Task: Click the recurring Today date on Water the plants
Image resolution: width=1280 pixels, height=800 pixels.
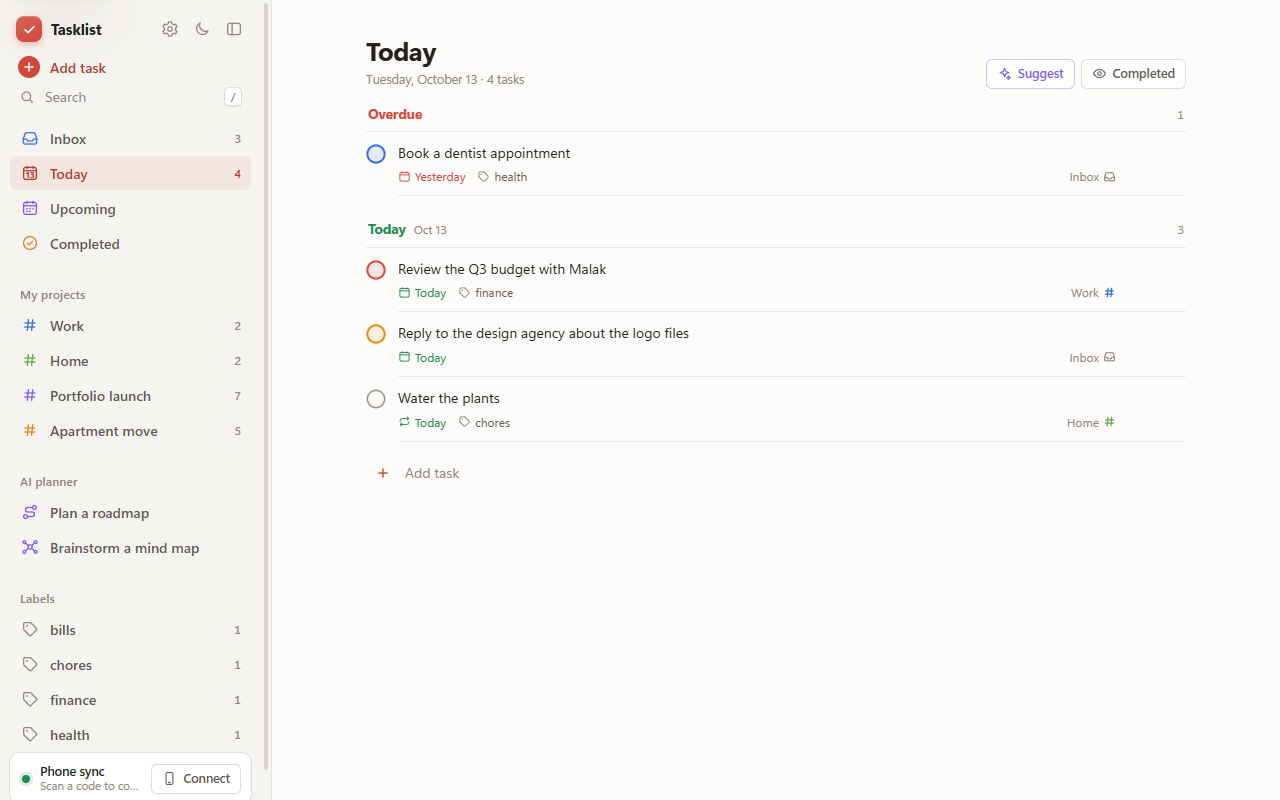Action: click(x=422, y=423)
